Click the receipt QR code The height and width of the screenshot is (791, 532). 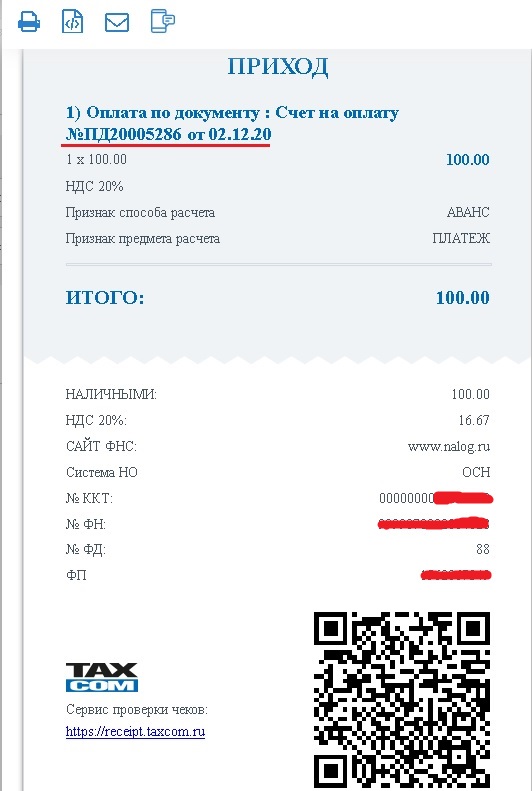pos(402,701)
